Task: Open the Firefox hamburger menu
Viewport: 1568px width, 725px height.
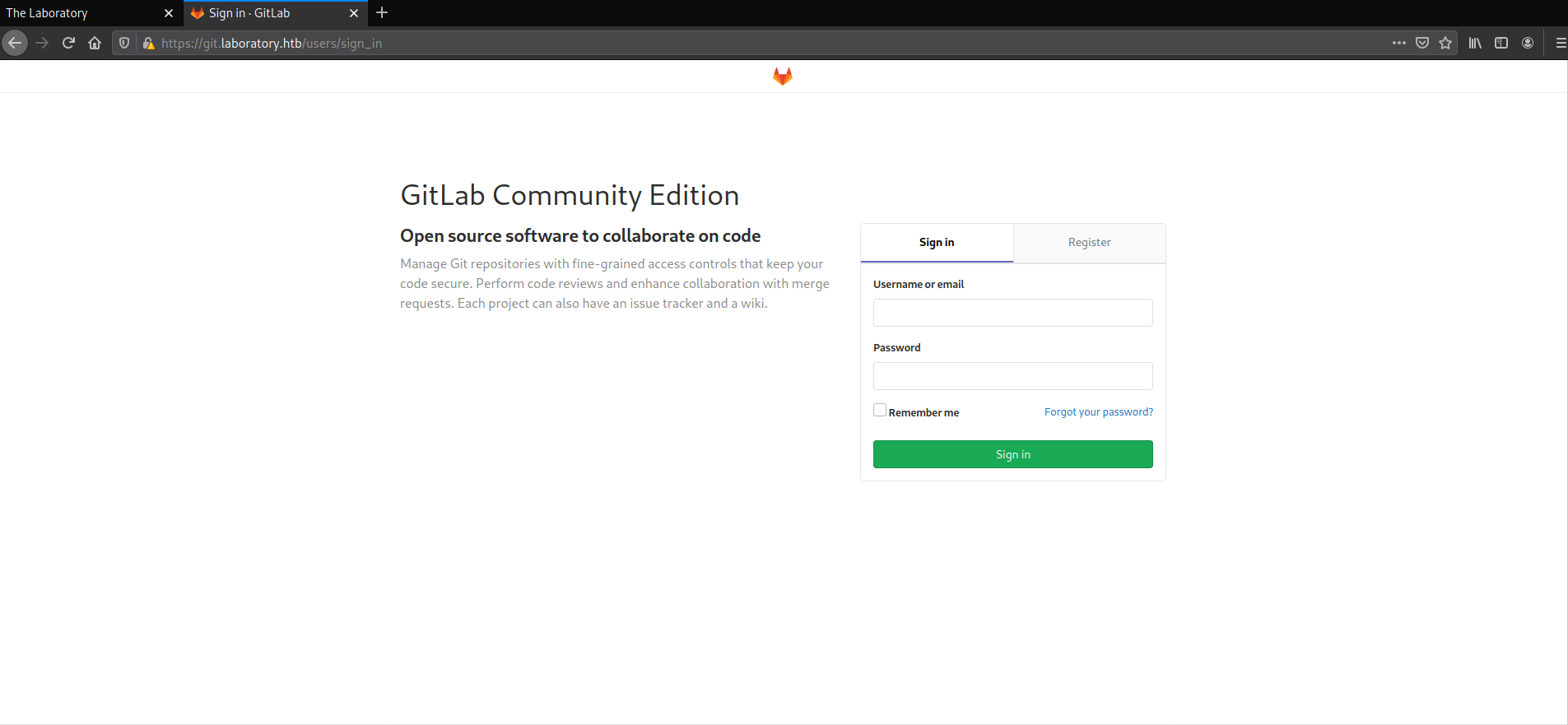Action: coord(1560,43)
